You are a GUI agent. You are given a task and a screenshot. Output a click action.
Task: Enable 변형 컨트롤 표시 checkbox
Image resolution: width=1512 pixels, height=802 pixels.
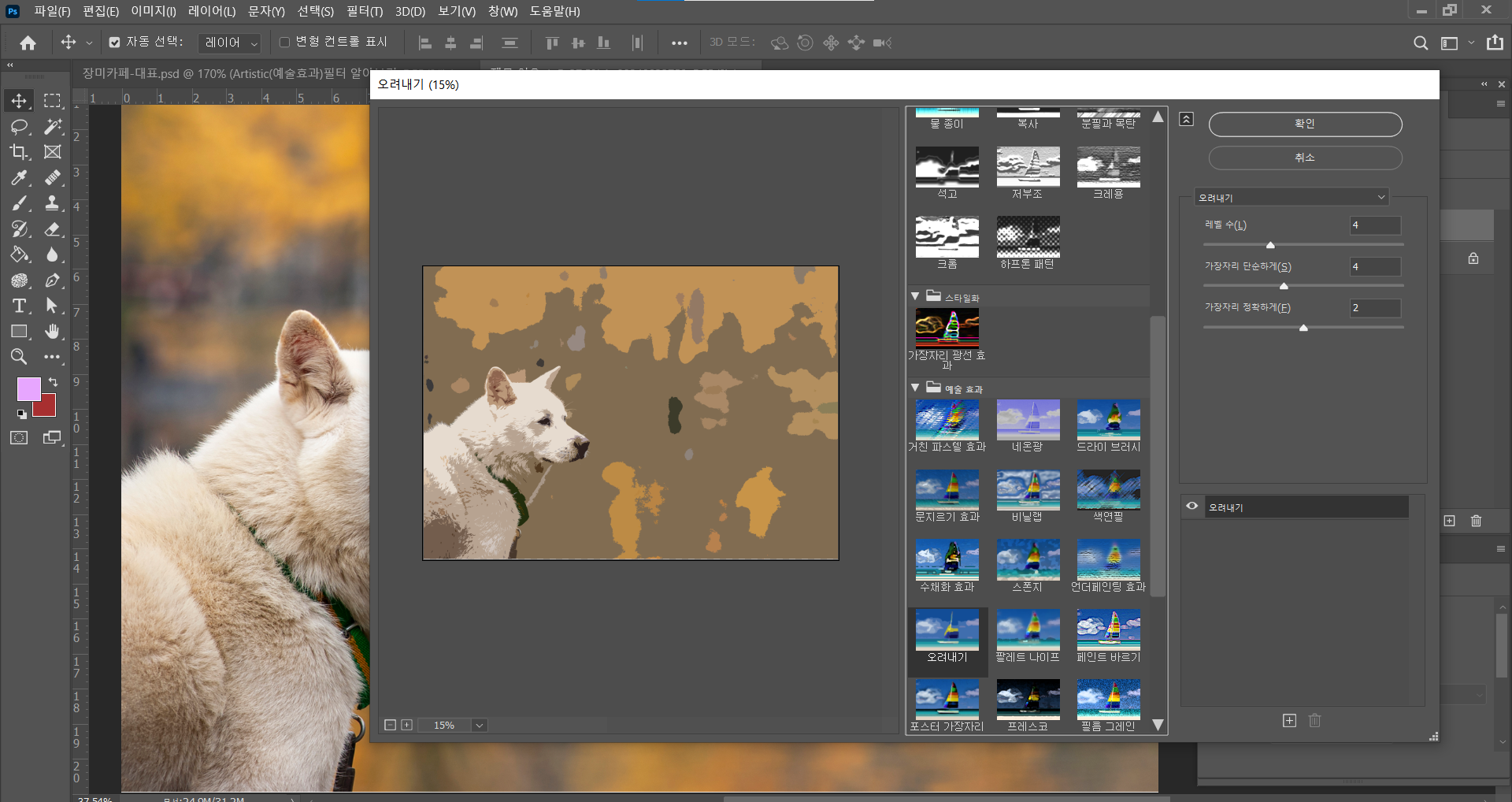(284, 43)
